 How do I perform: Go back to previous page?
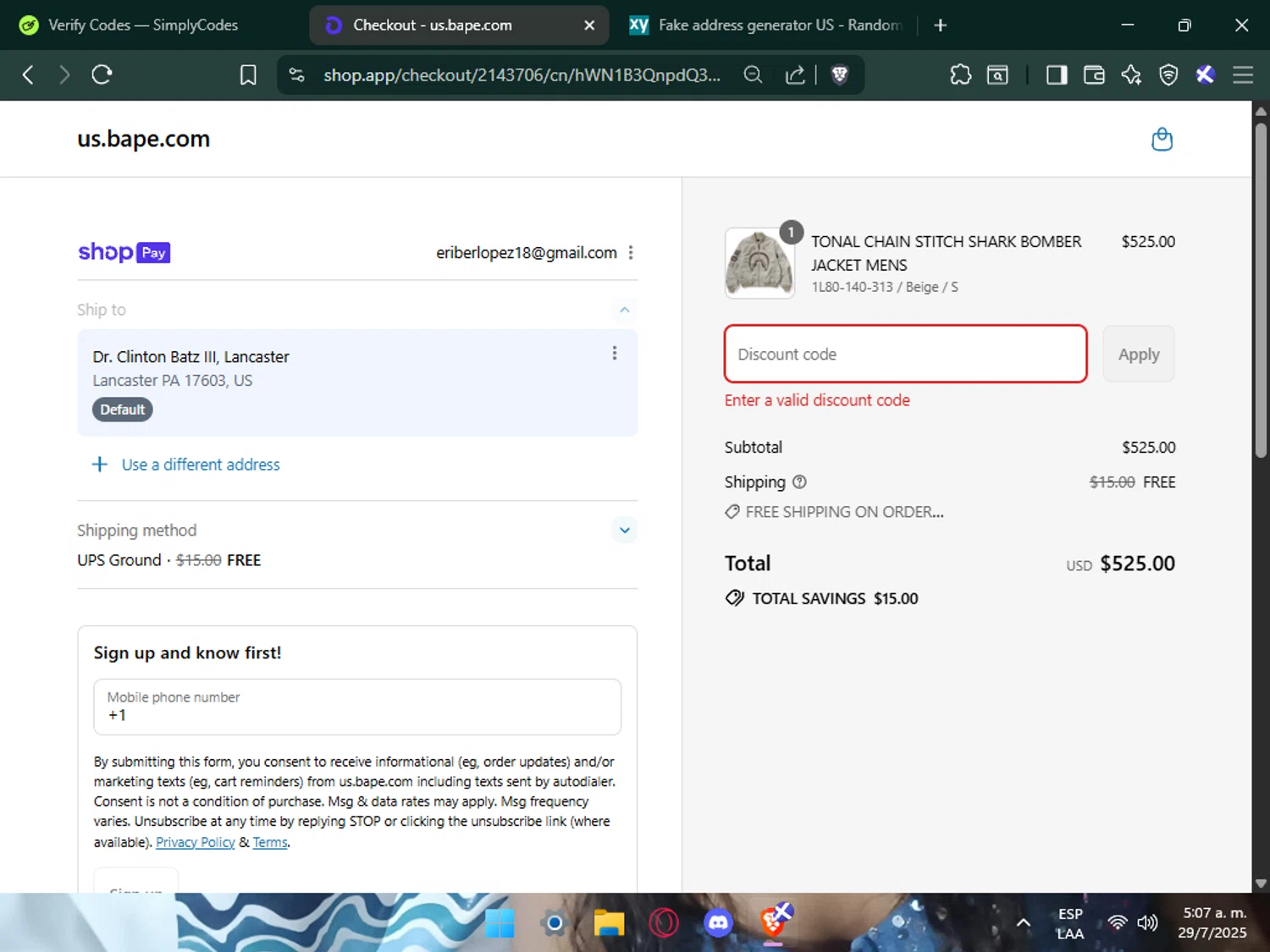coord(28,75)
